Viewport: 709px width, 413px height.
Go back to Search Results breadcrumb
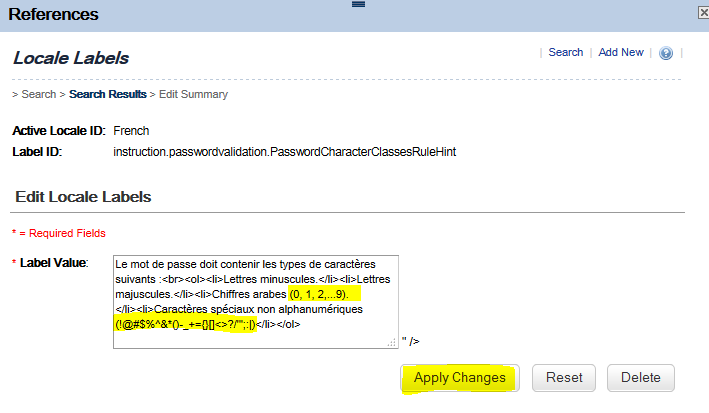click(108, 94)
